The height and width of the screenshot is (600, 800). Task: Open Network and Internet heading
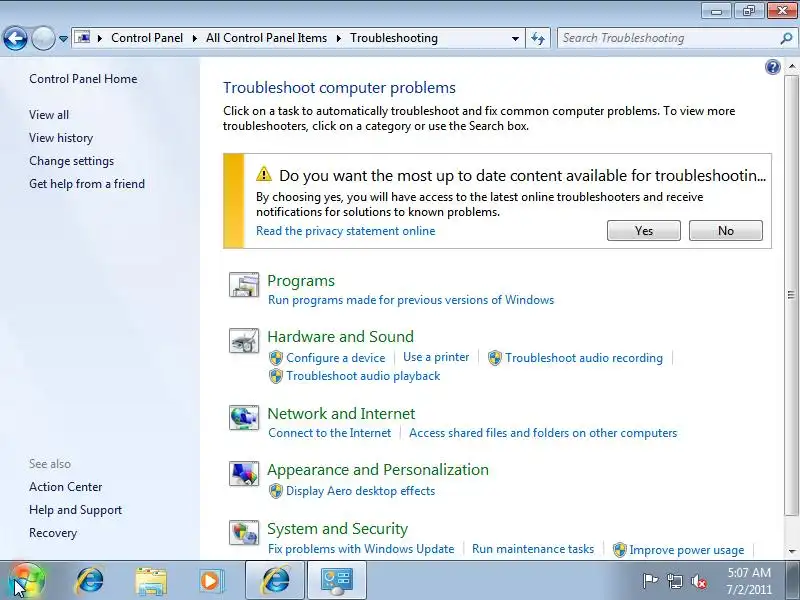(341, 413)
